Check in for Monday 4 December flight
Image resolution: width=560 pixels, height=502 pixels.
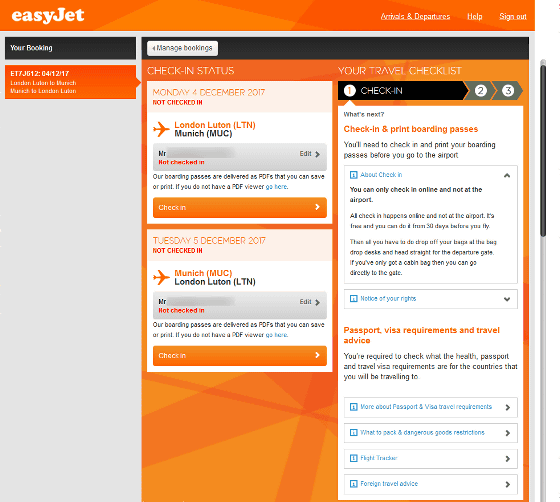coord(240,207)
